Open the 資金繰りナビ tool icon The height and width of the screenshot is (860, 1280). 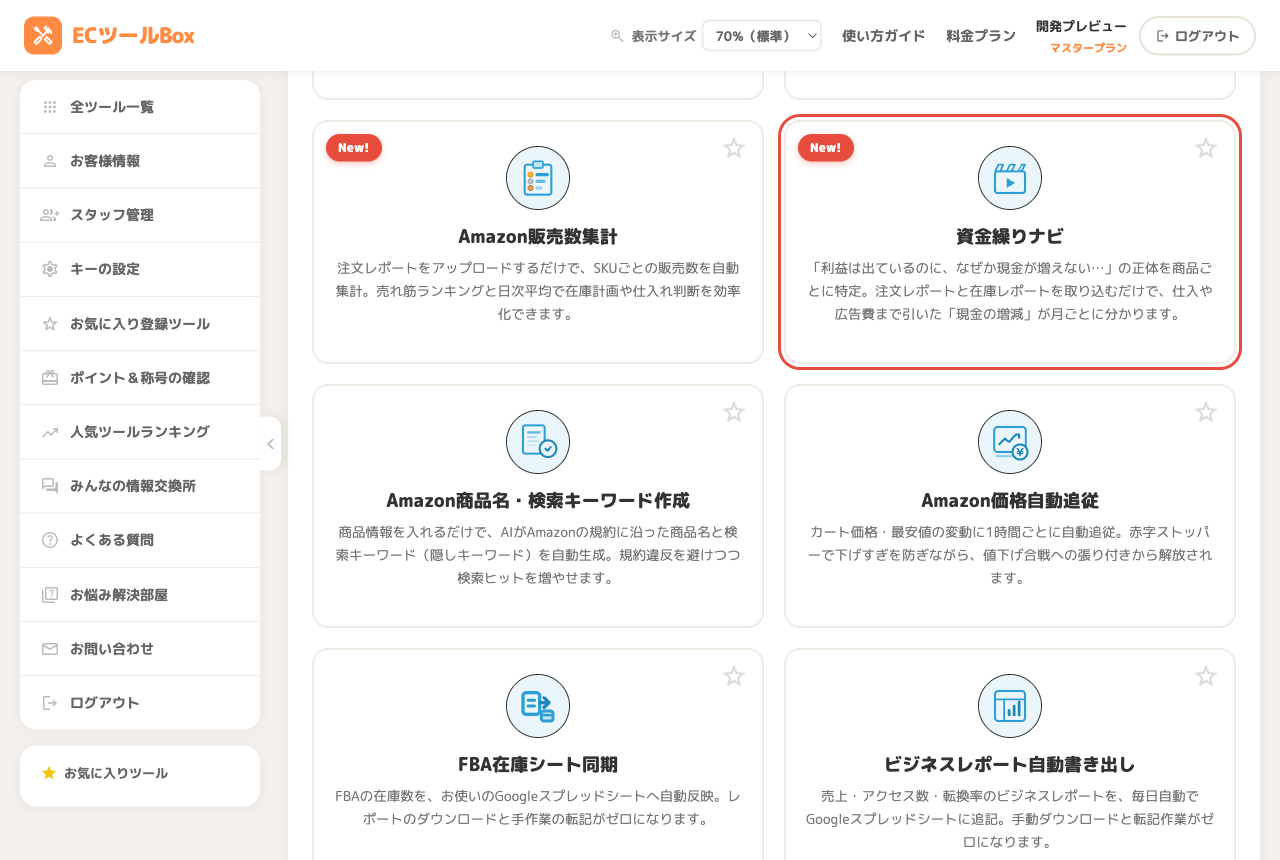click(1010, 178)
